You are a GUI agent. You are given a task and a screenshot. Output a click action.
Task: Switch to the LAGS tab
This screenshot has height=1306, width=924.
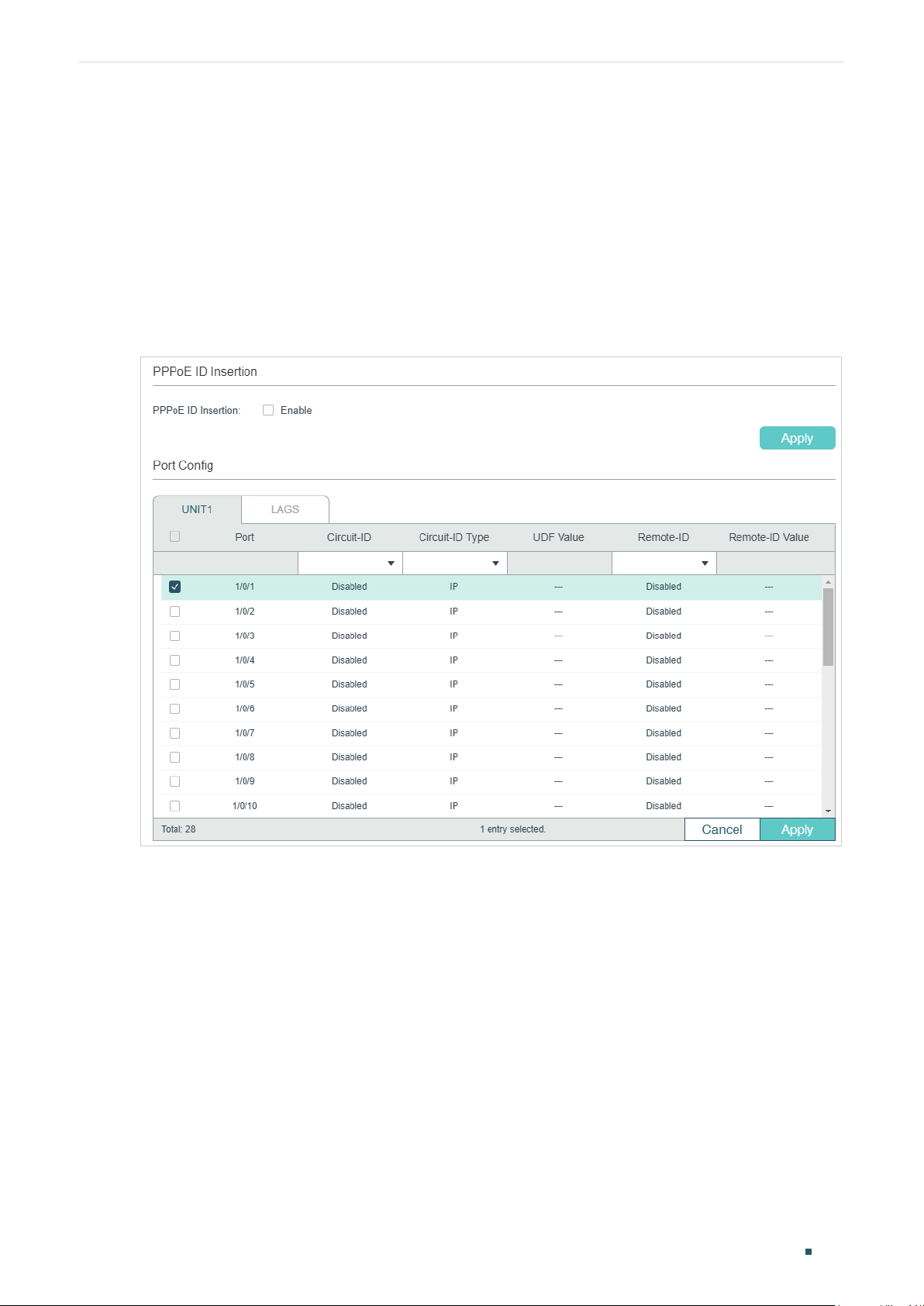285,509
